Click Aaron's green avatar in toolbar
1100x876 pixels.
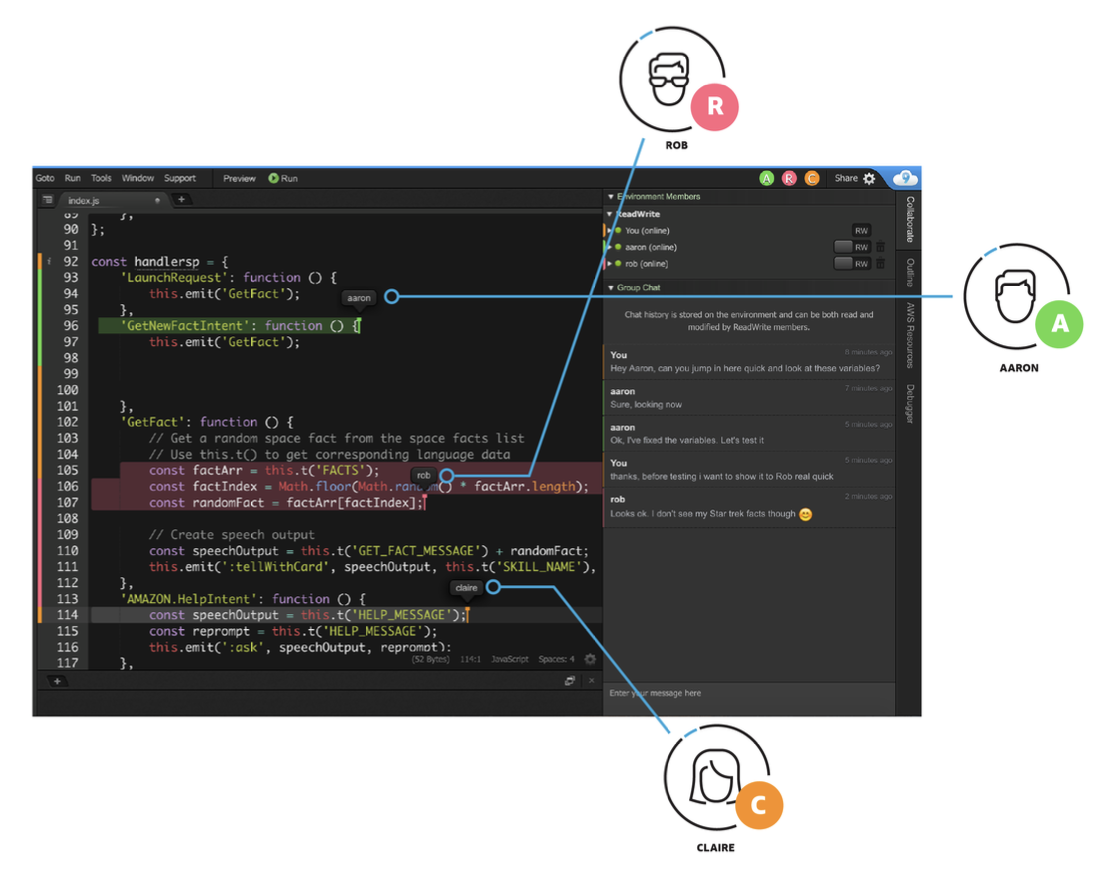tap(767, 179)
